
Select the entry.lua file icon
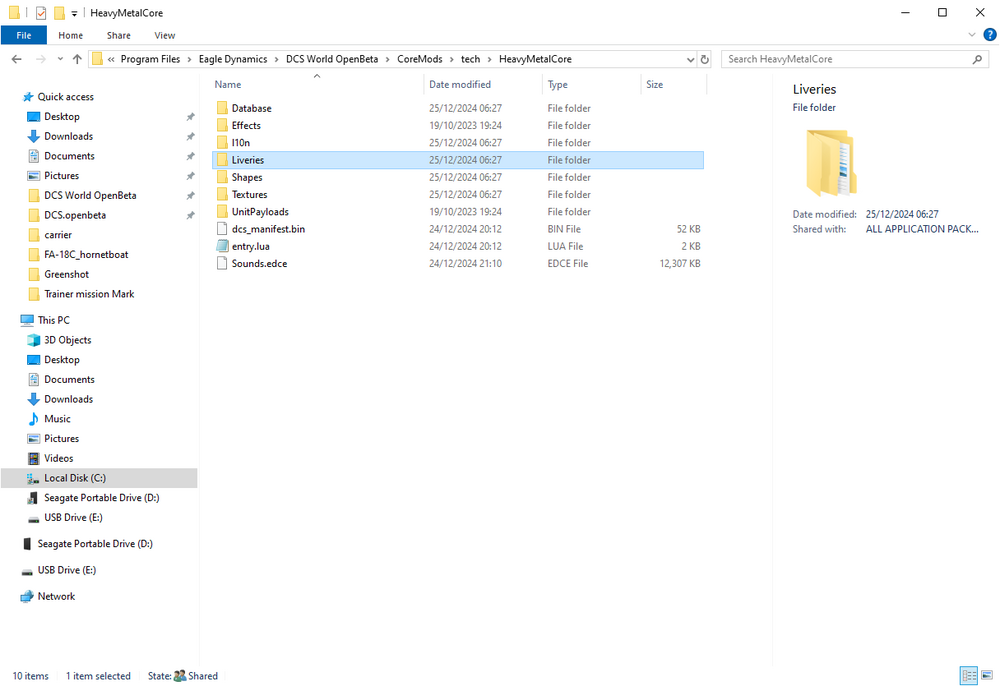(222, 246)
